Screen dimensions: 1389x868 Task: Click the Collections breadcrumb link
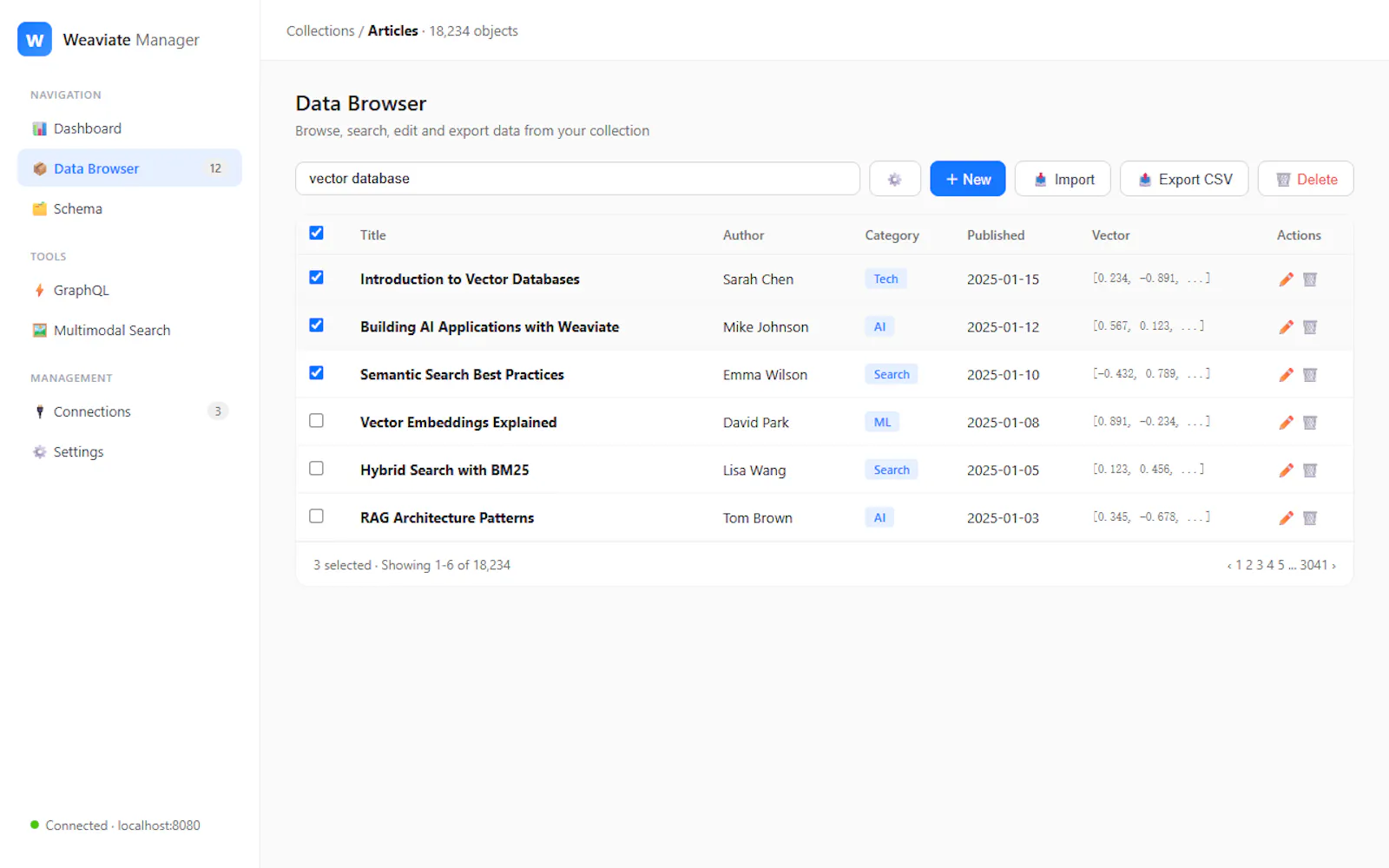click(x=320, y=30)
